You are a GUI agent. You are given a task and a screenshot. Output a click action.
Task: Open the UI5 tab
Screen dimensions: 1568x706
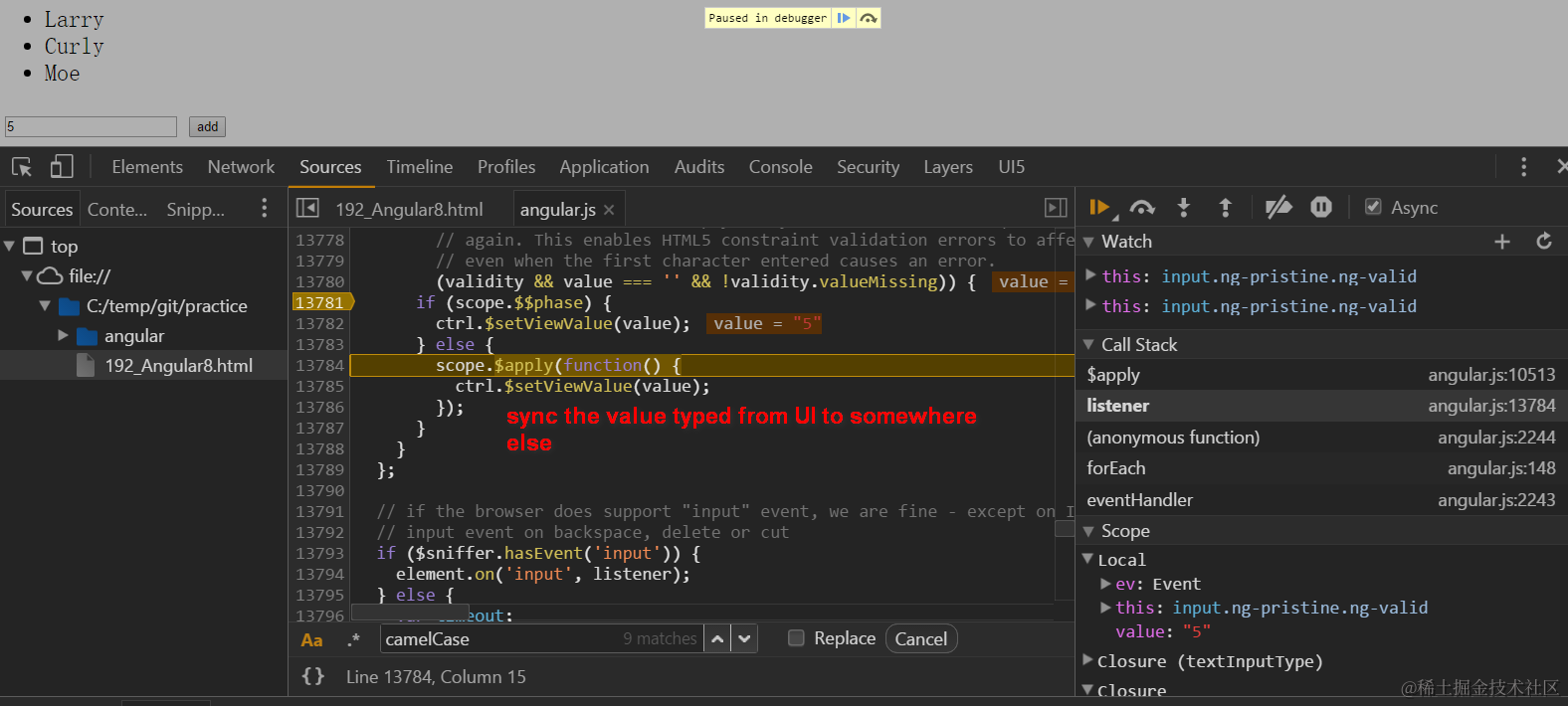click(1012, 167)
